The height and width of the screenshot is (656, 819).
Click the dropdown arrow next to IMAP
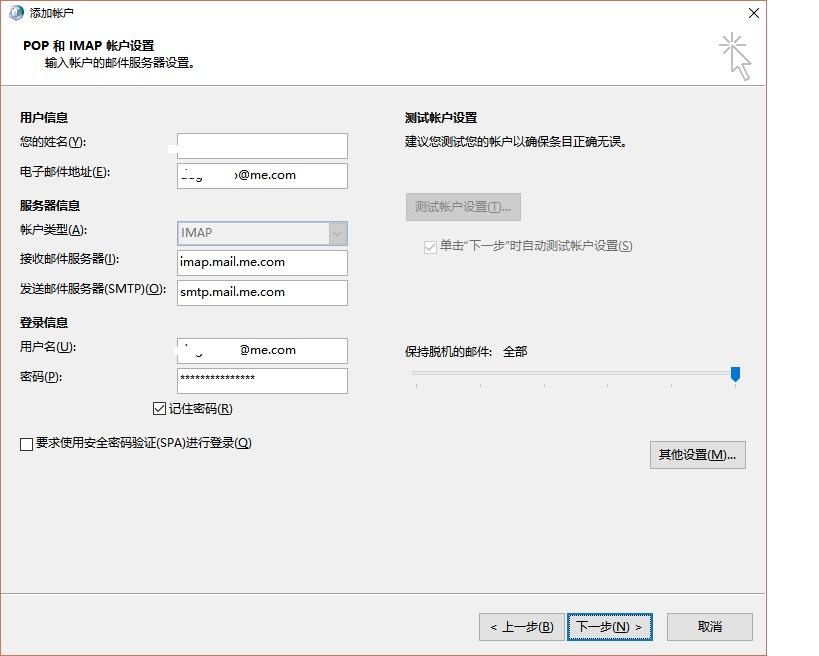tap(337, 233)
